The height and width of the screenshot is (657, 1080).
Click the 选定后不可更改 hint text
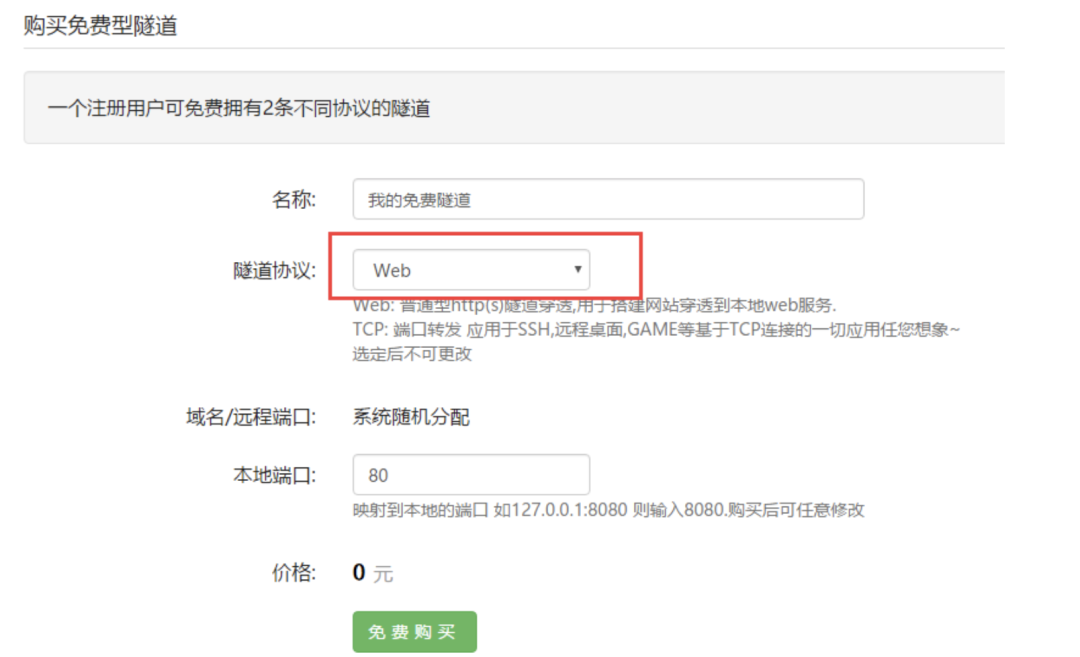point(411,354)
